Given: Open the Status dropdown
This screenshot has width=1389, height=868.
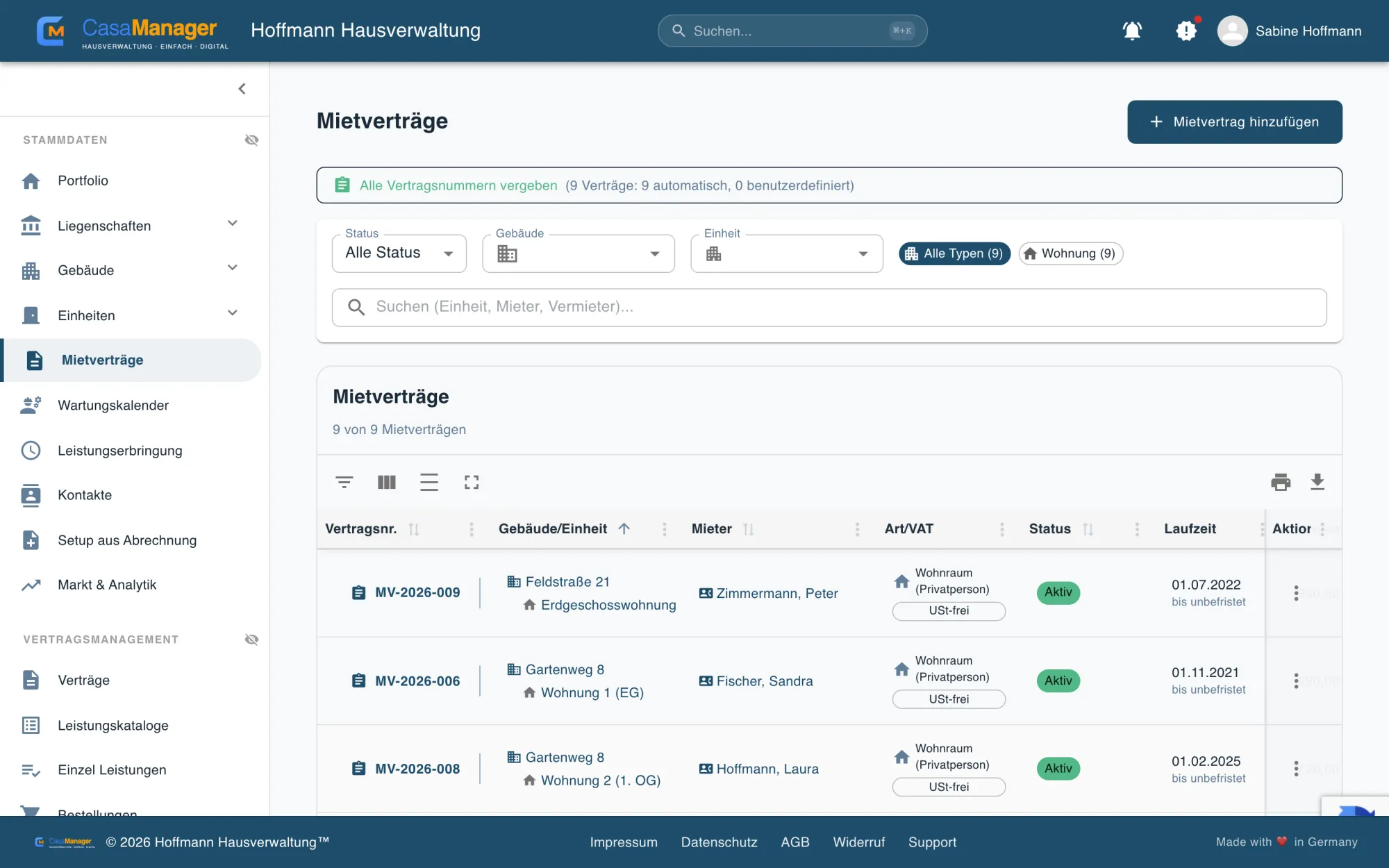Looking at the screenshot, I should (x=399, y=253).
